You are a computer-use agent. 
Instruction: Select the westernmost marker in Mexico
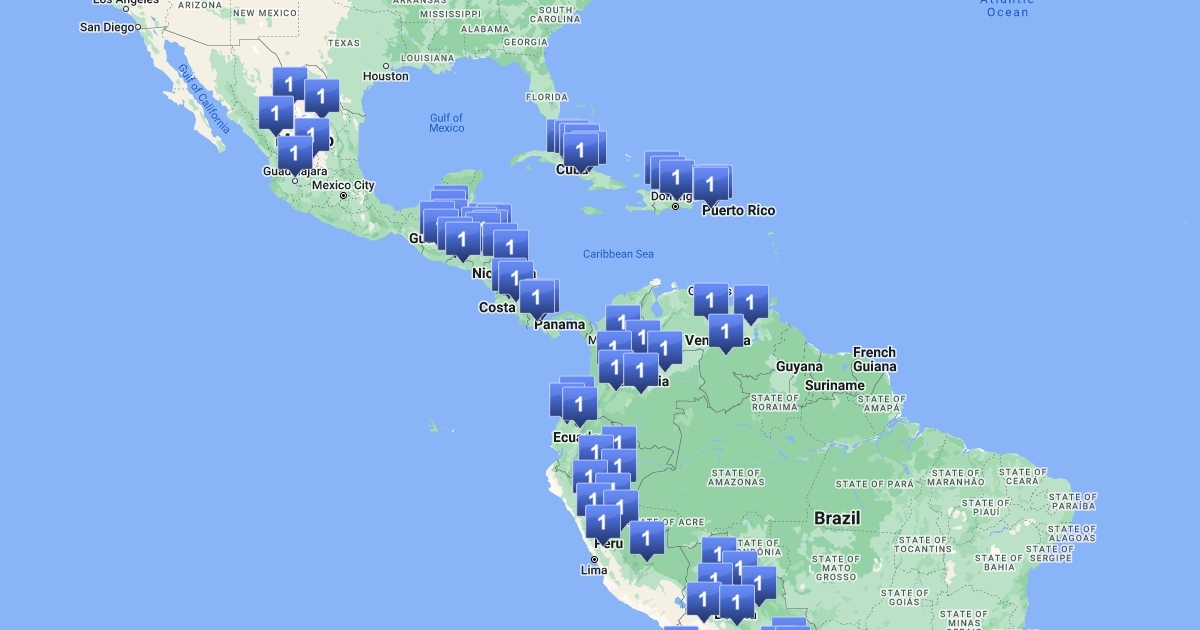click(275, 113)
